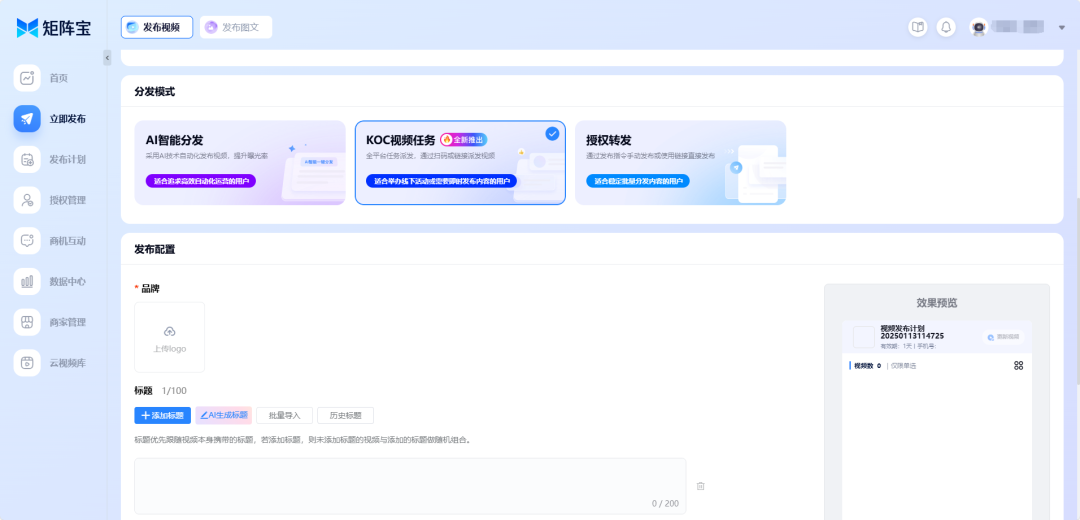
Task: Select the 立即发布 paper-plane icon
Action: (27, 118)
